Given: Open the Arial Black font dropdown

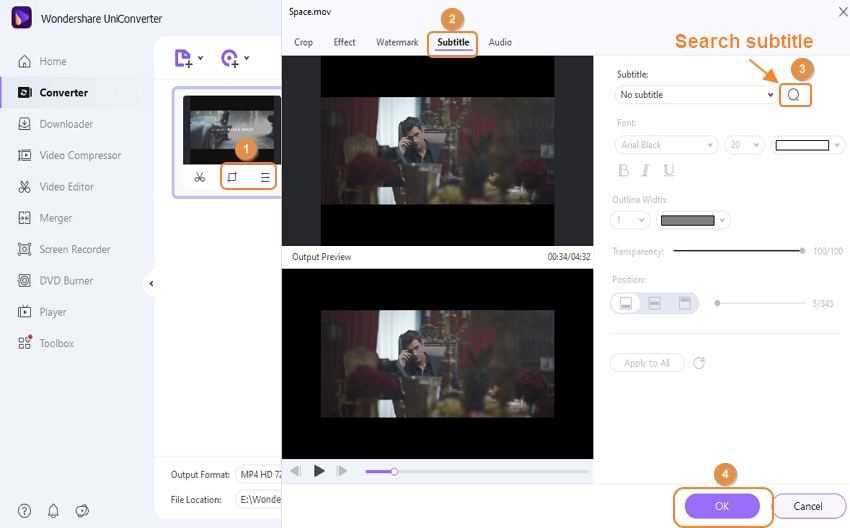Looking at the screenshot, I should [665, 145].
